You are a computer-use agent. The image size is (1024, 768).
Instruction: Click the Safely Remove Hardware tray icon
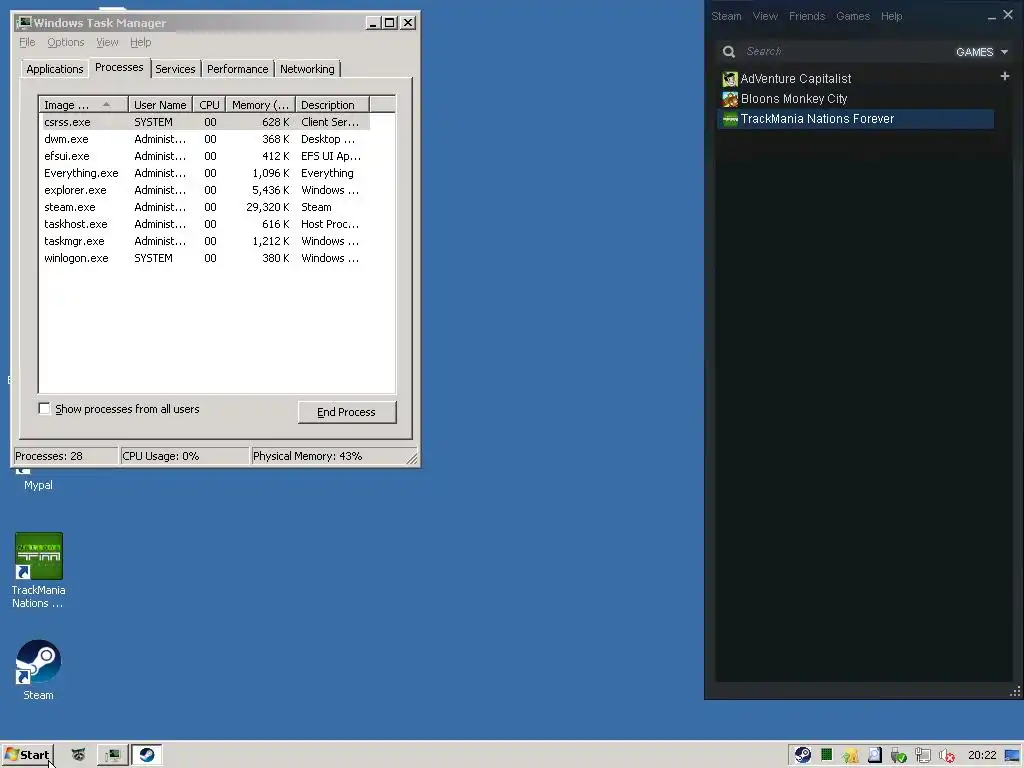[x=899, y=756]
